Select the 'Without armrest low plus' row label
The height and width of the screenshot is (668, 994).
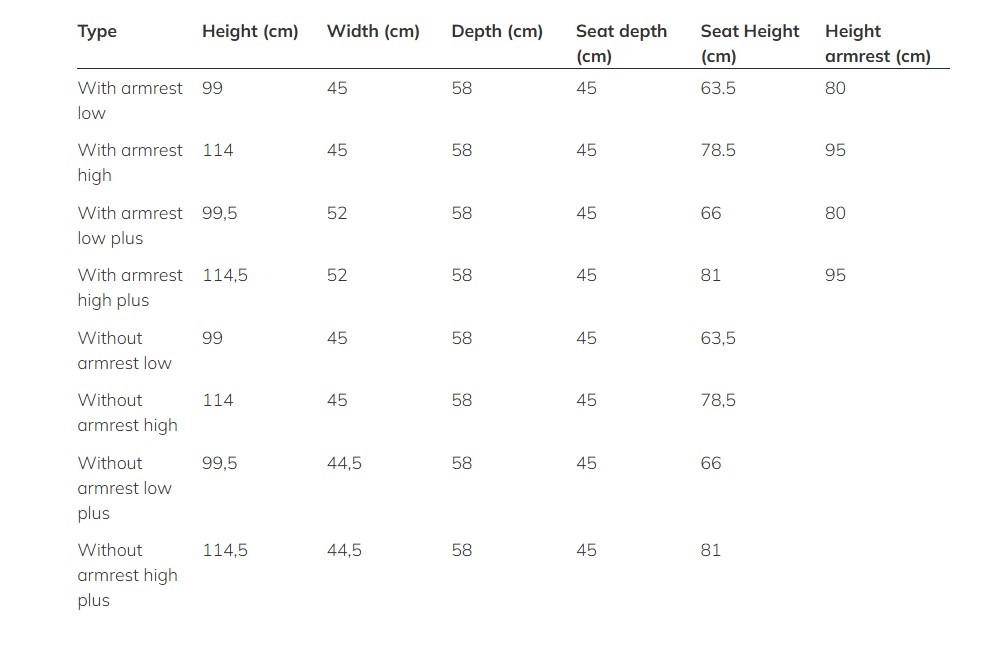[124, 488]
